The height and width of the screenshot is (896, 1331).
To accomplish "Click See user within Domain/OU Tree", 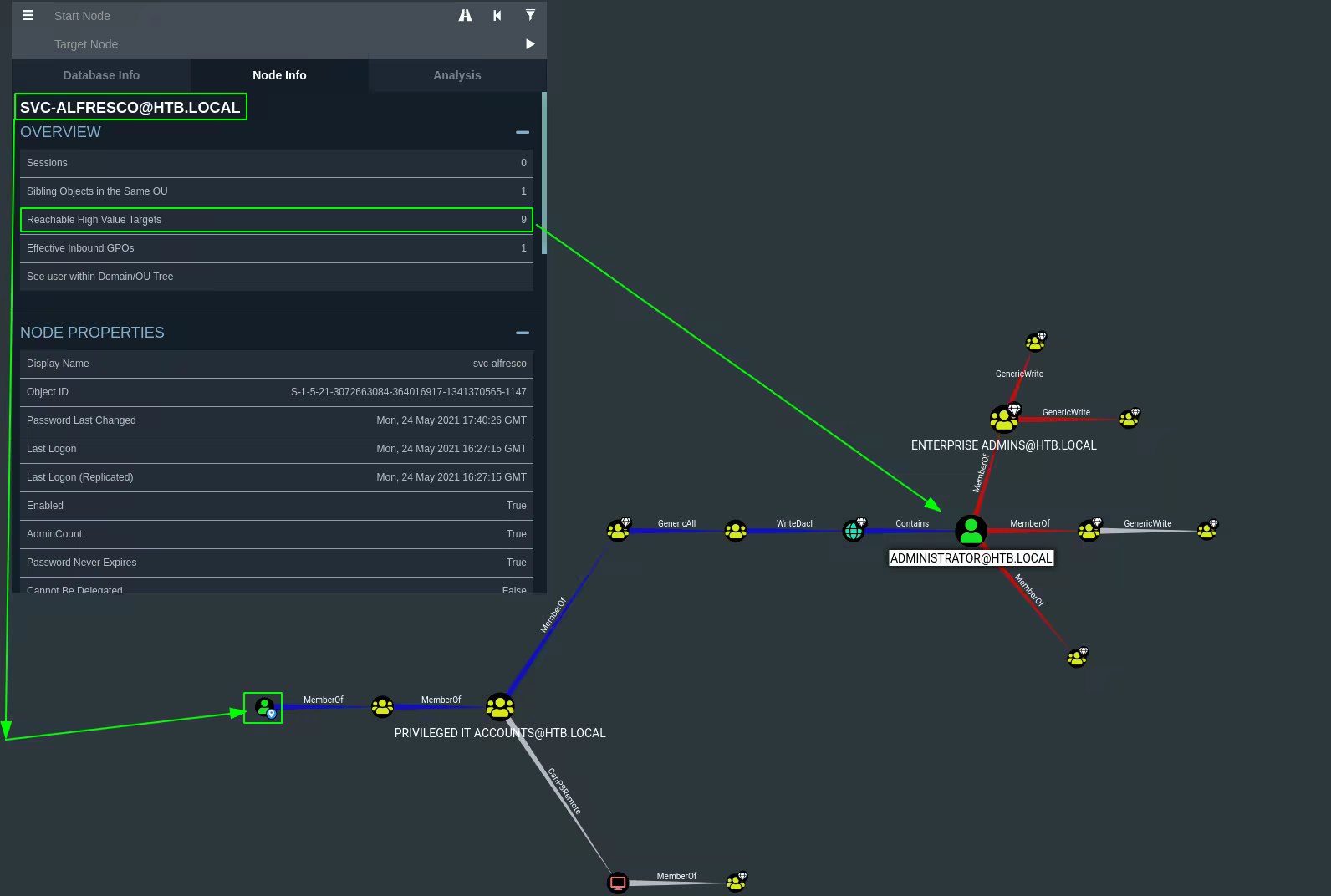I will [276, 277].
